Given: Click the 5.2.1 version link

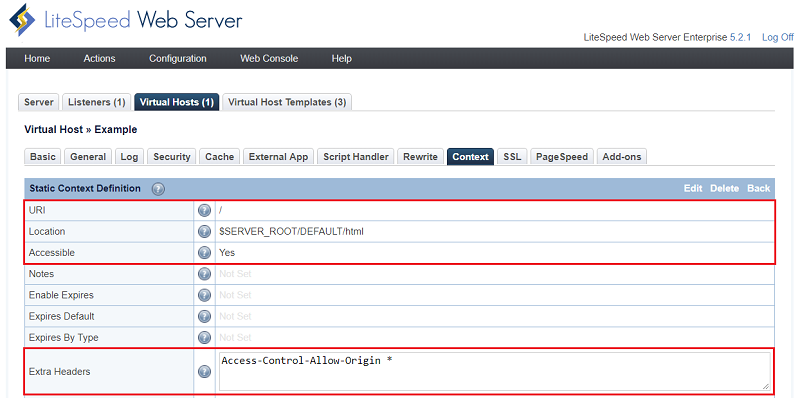Looking at the screenshot, I should 740,37.
